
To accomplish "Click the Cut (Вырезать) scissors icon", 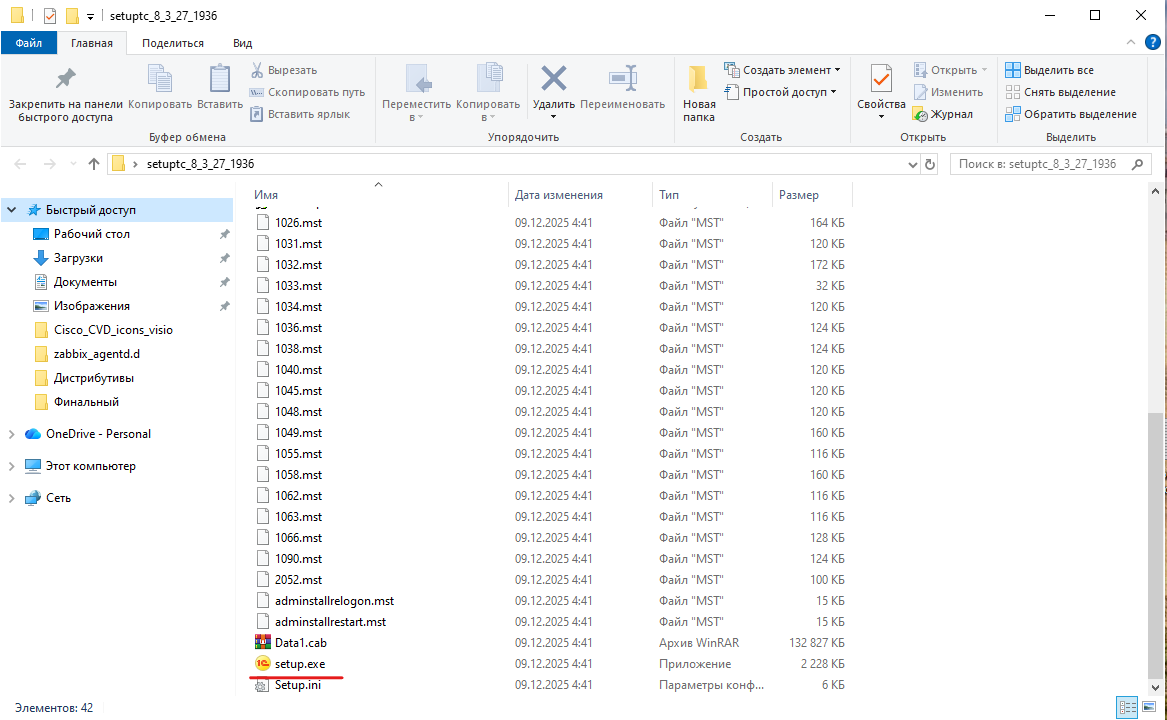I will point(257,70).
